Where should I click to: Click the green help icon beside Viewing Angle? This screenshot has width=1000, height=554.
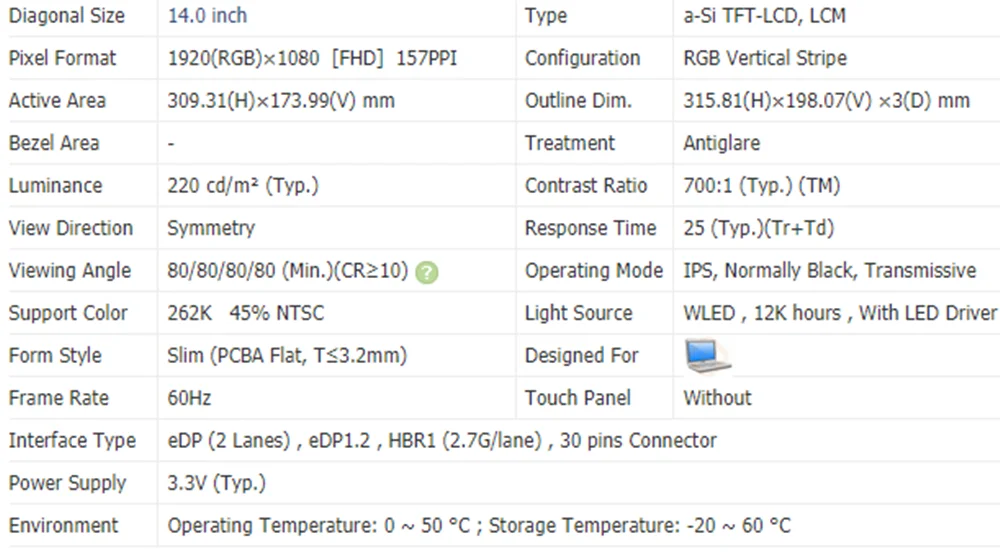[x=427, y=272]
